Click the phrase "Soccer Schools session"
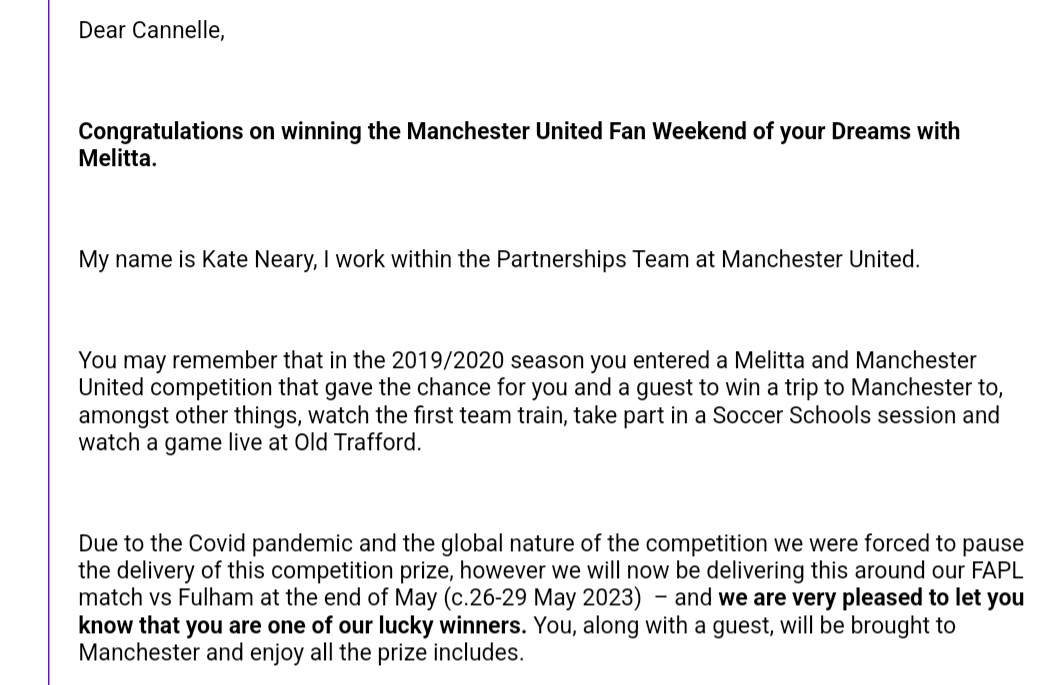This screenshot has width=1057, height=685. (x=834, y=415)
